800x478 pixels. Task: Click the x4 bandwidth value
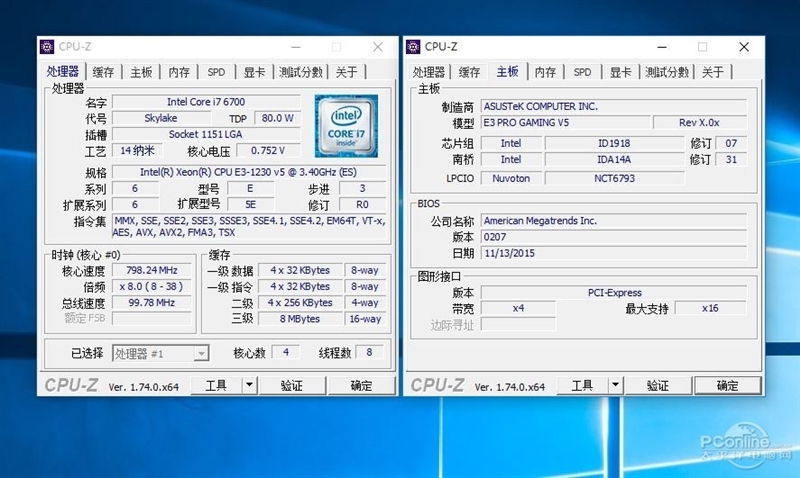(x=518, y=308)
